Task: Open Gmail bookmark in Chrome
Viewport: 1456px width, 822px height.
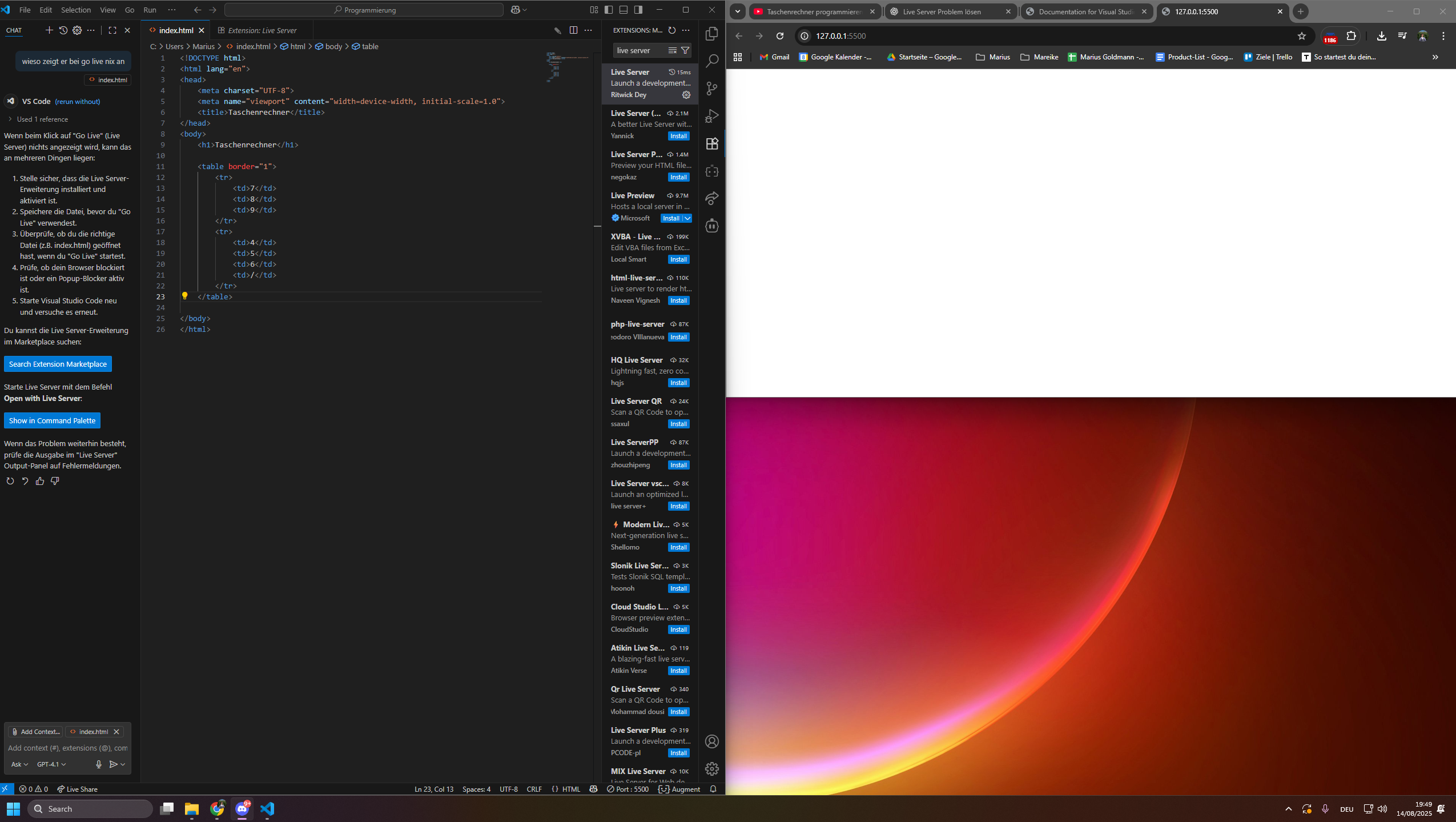Action: point(775,57)
